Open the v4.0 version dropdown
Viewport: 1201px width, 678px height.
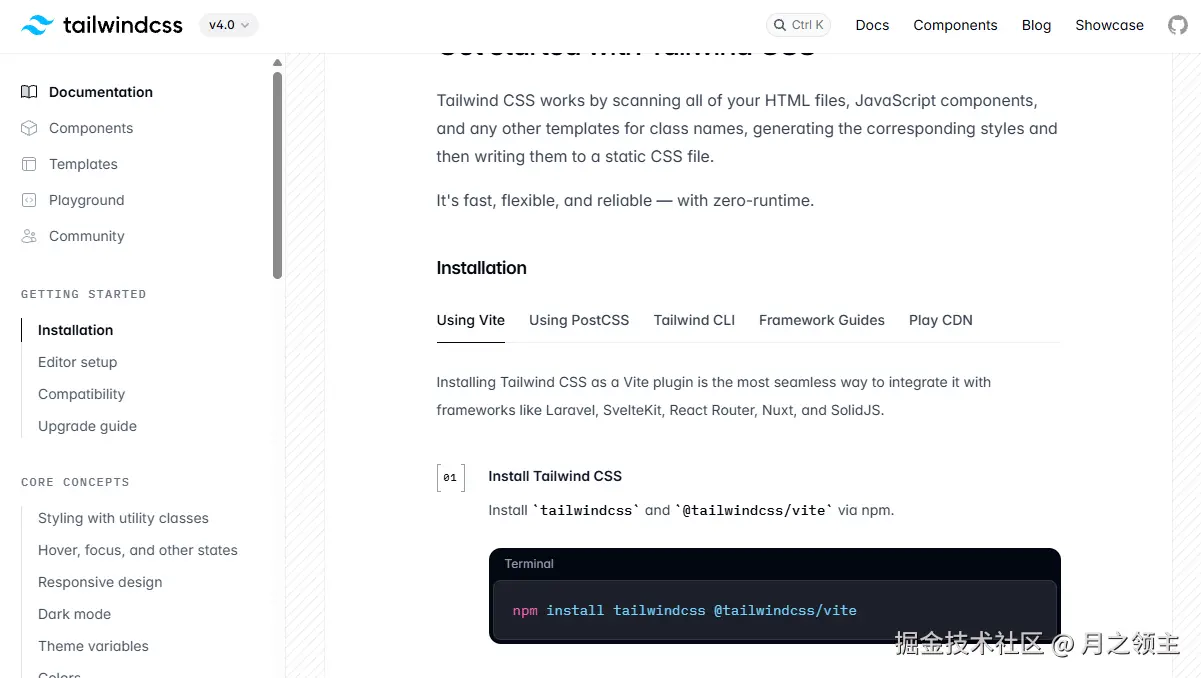tap(229, 25)
